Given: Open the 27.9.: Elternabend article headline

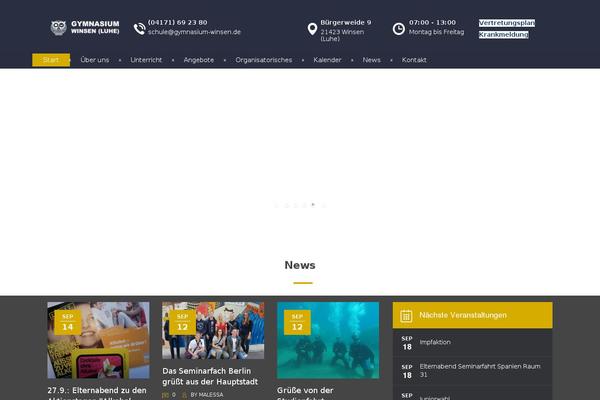Looking at the screenshot, I should click(97, 393).
